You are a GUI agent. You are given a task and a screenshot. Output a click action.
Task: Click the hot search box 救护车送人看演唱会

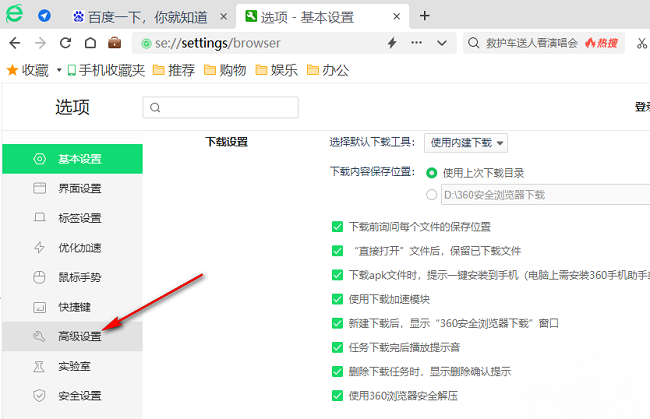pyautogui.click(x=532, y=43)
